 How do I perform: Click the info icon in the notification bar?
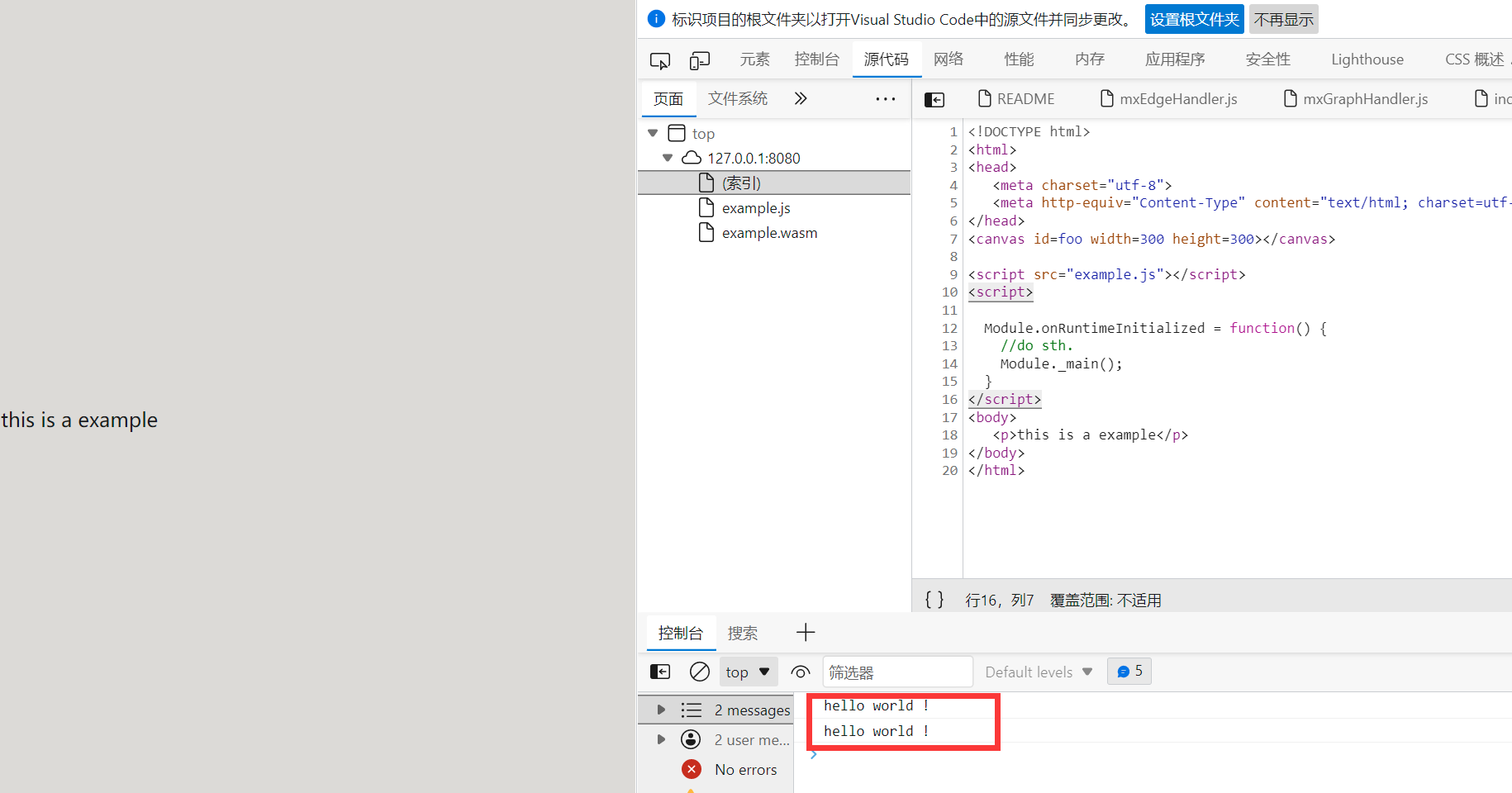tap(656, 19)
